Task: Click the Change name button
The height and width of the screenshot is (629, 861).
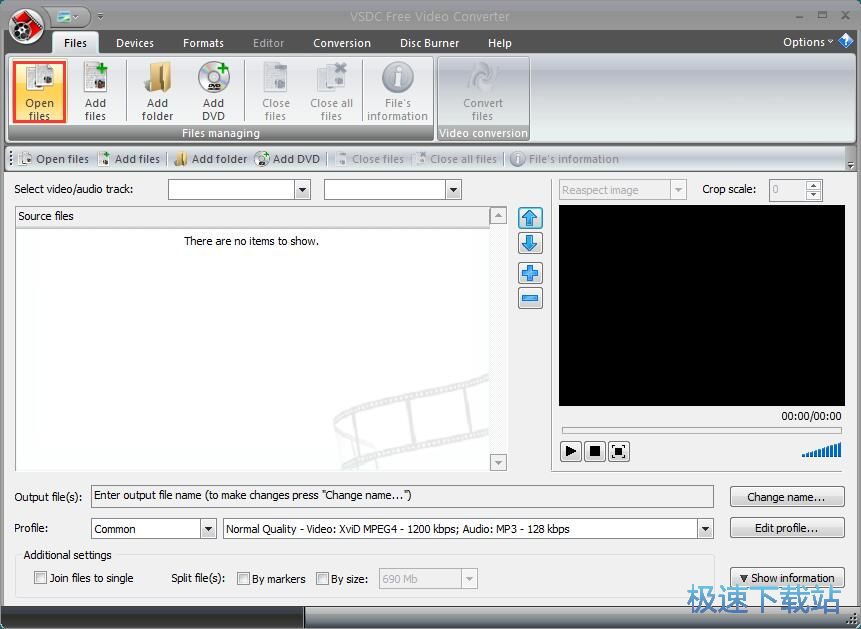Action: pos(787,496)
